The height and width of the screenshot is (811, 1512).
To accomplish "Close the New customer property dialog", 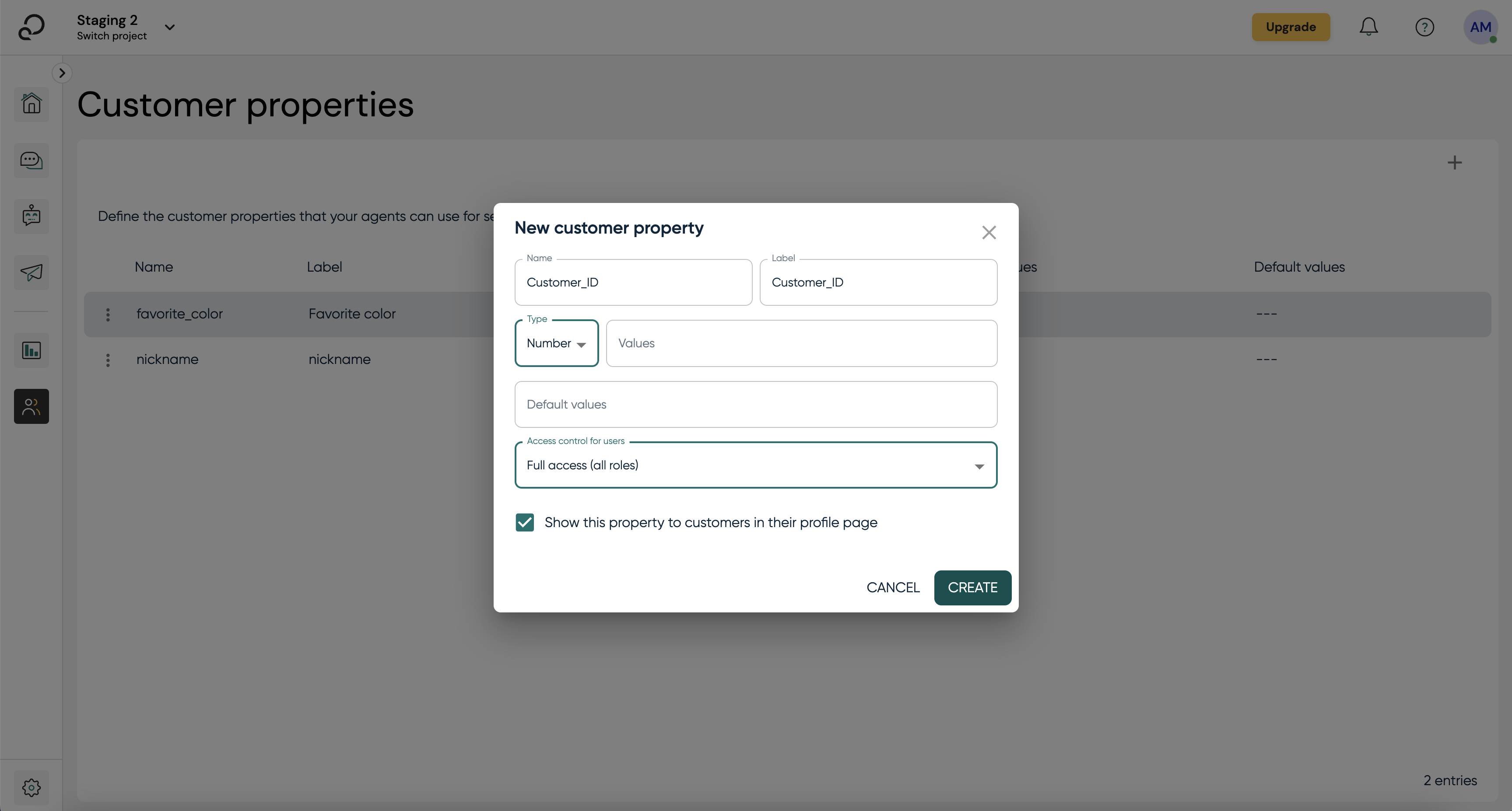I will 989,232.
